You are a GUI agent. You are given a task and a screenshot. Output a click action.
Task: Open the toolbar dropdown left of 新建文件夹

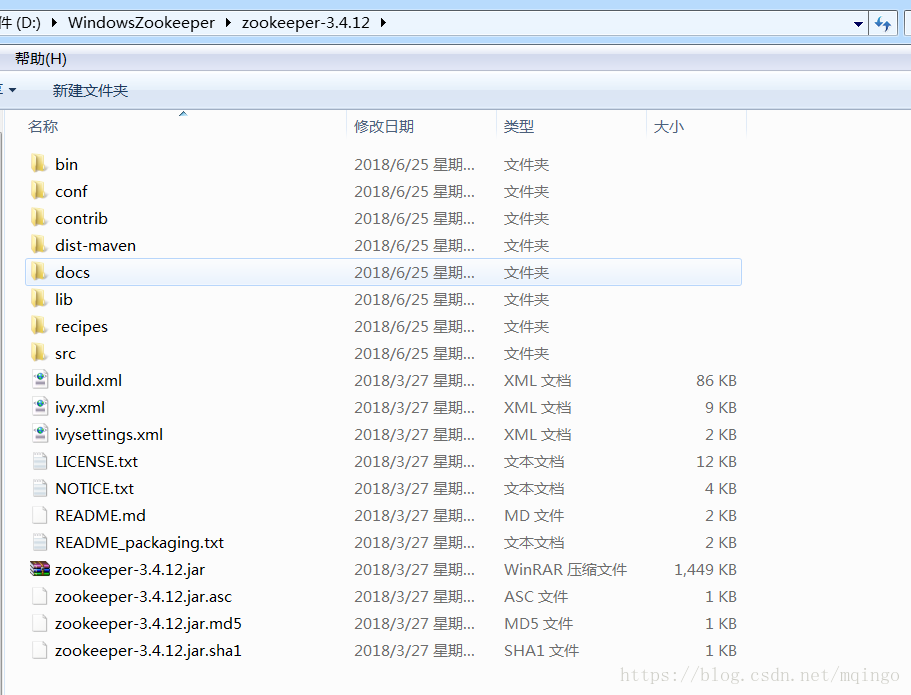12,90
